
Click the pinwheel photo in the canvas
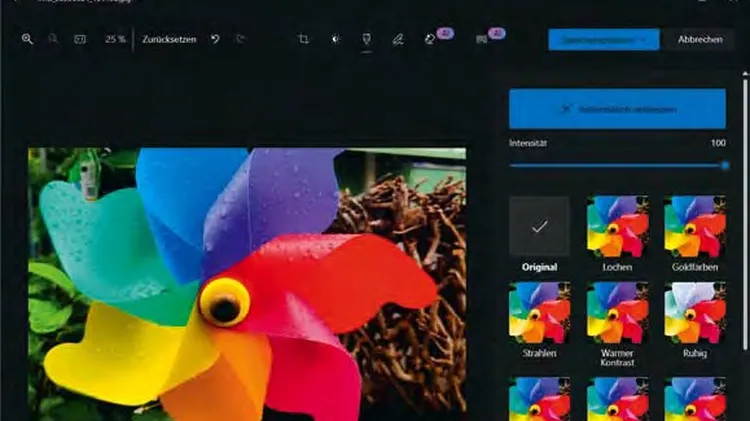[x=247, y=285]
